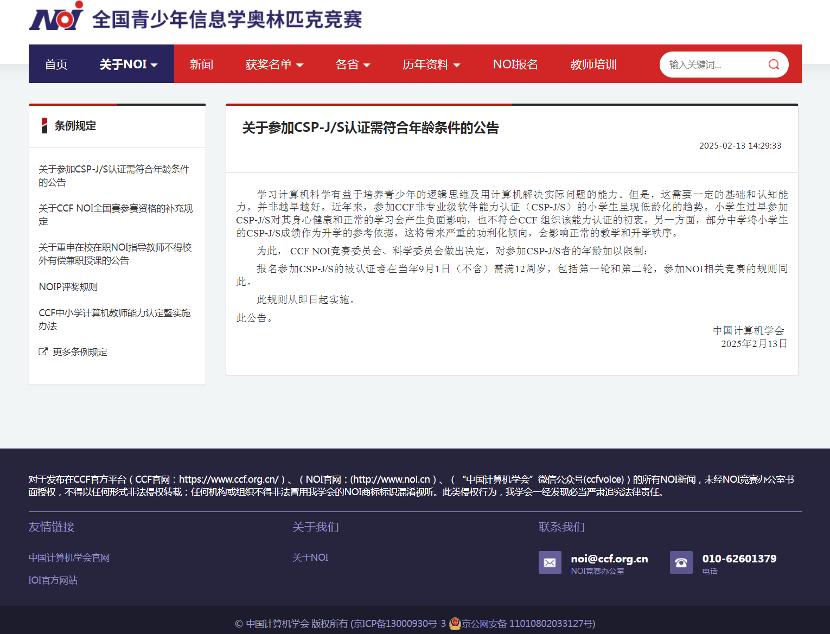Screen dimensions: 830x634
Task: Open sidebar link 关于CCF NOI全国赛参赛资格的补充规定
Action: coord(116,215)
